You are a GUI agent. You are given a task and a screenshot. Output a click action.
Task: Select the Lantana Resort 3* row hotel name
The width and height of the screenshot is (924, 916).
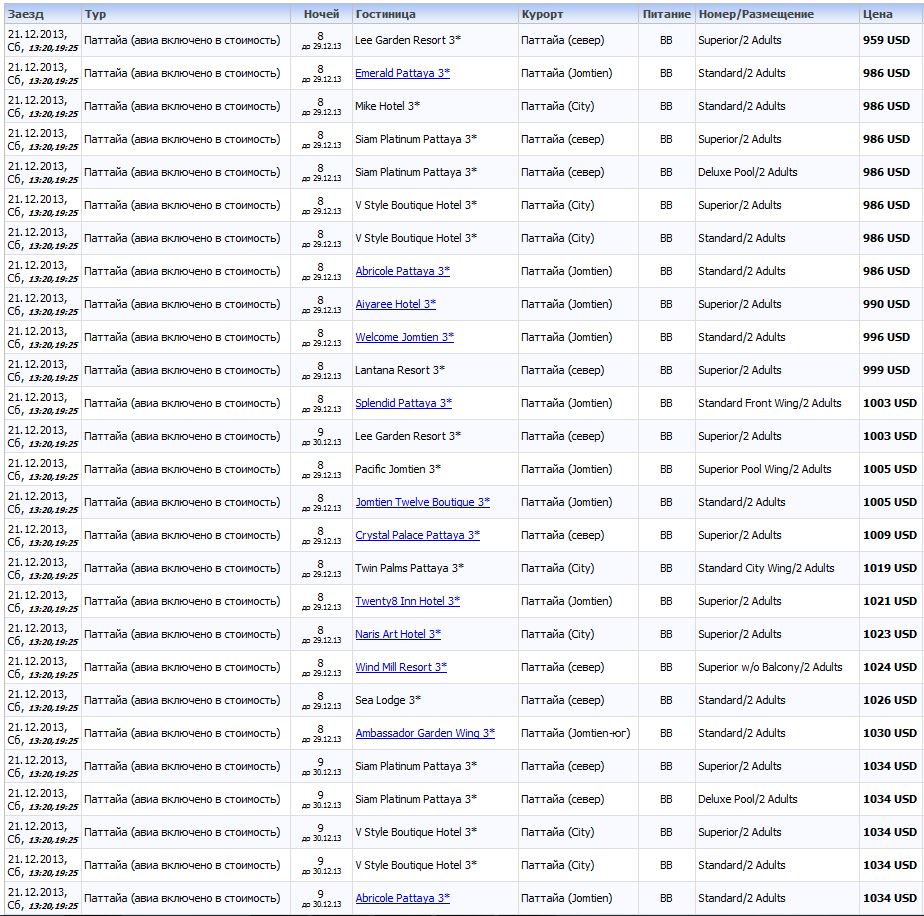[x=400, y=370]
